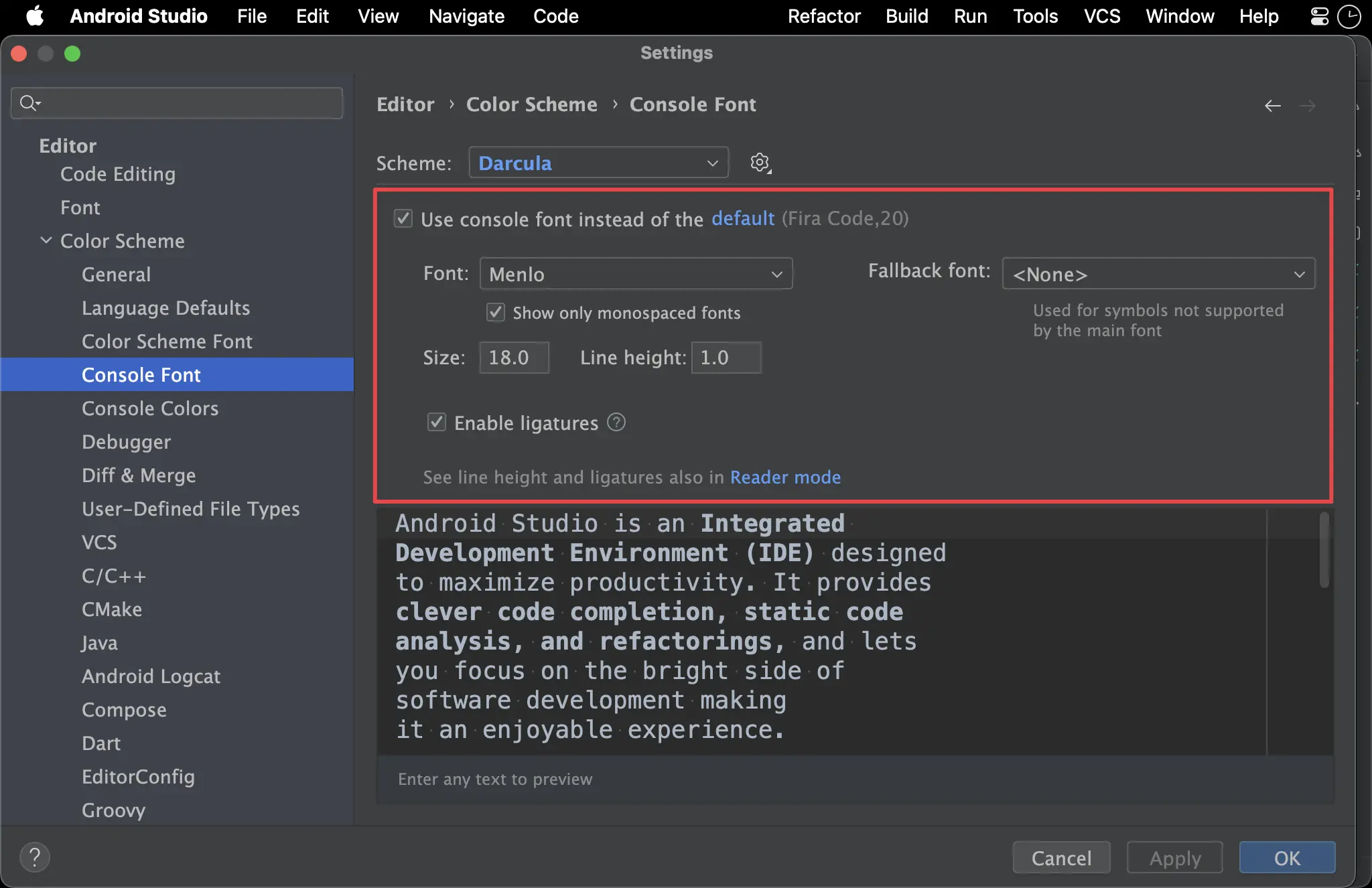Enable 'Show only monospaced fonts' checkbox
Viewport: 1372px width, 888px height.
[x=493, y=313]
